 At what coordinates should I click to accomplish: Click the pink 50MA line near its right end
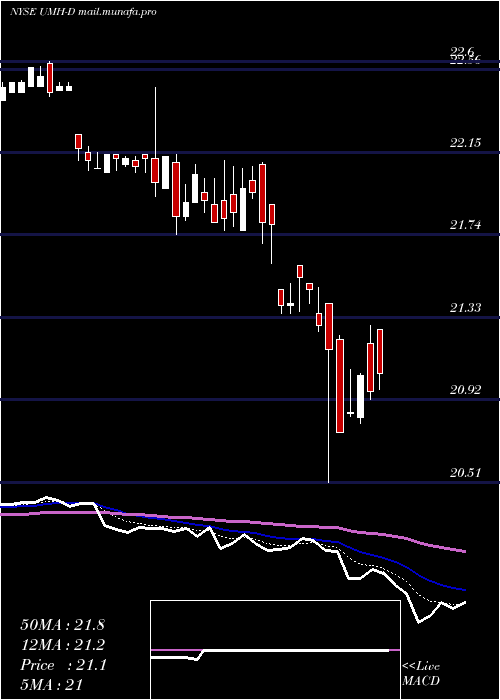455,550
